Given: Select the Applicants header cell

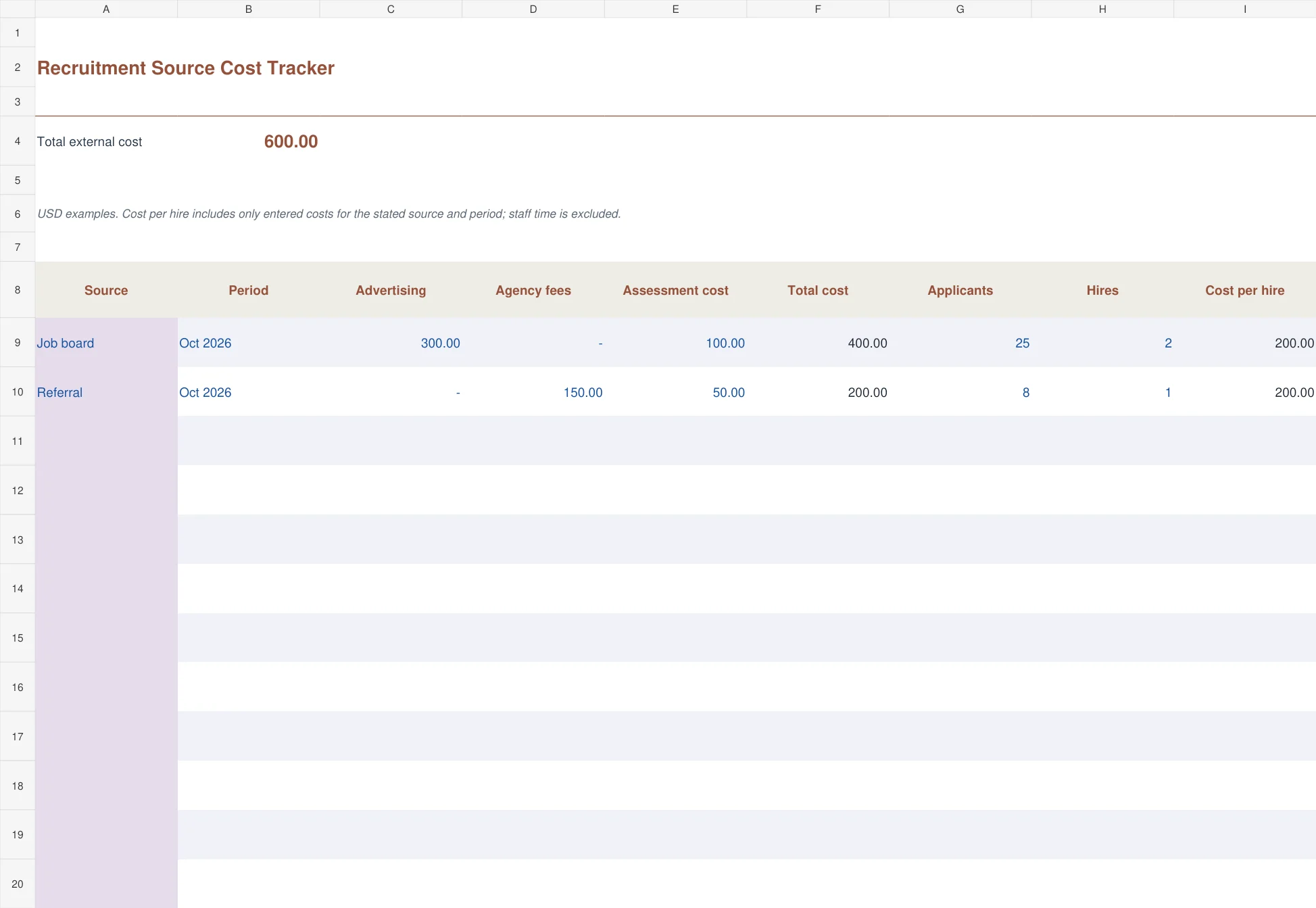Looking at the screenshot, I should coord(960,290).
